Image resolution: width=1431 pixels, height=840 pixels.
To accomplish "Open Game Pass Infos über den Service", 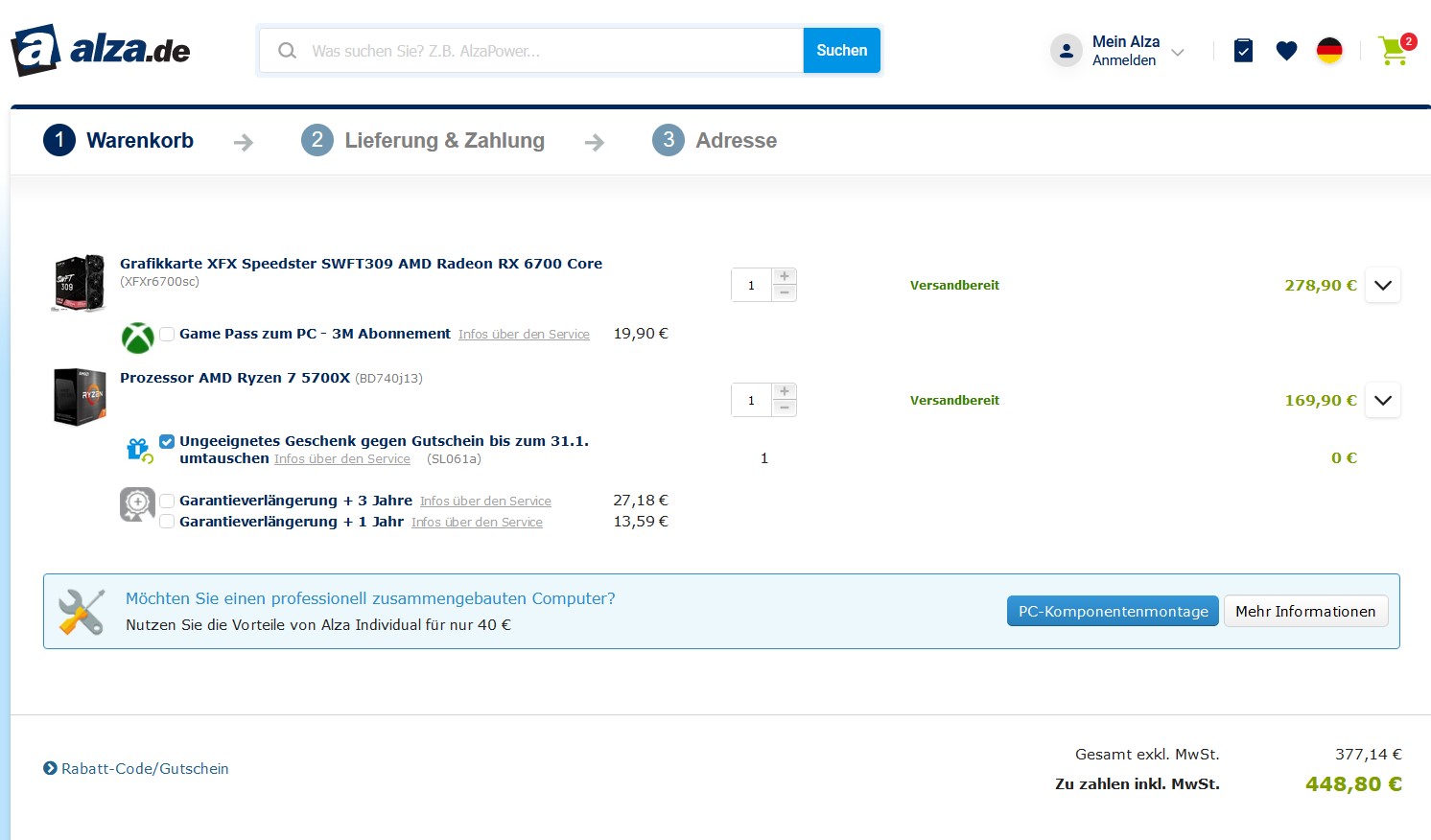I will (x=524, y=334).
